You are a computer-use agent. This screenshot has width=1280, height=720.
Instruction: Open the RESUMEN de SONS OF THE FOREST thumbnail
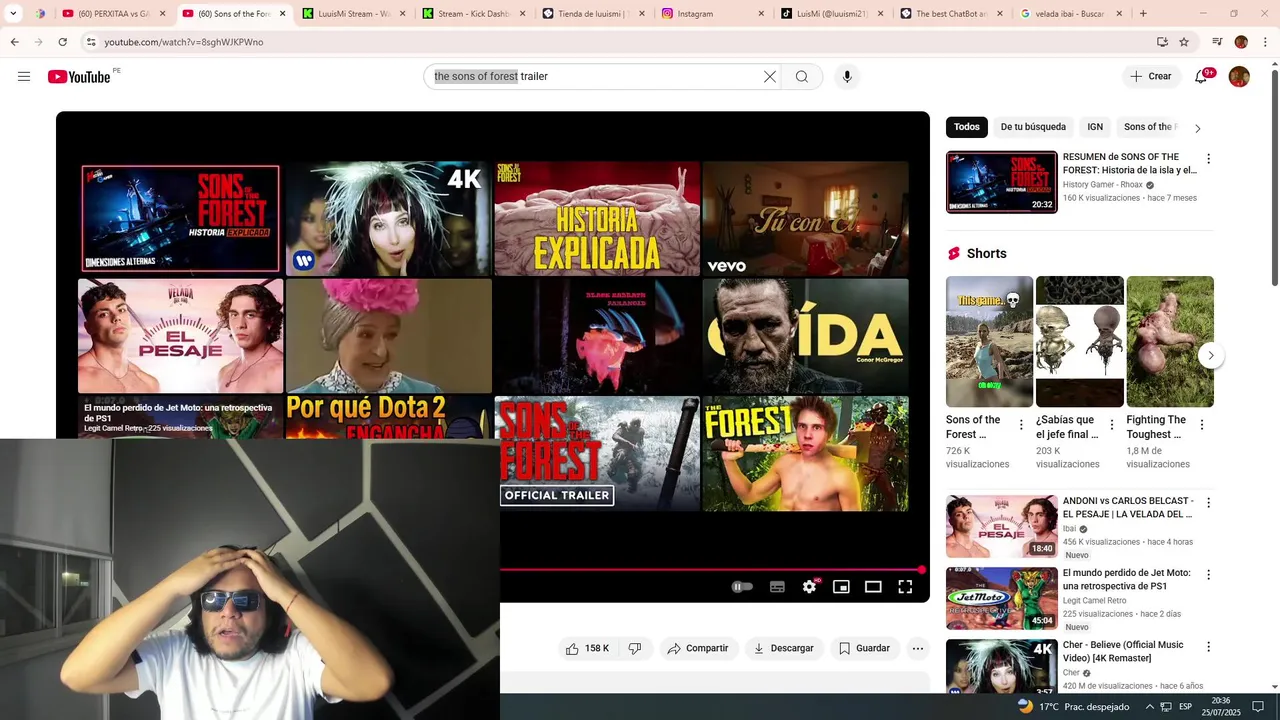1002,182
